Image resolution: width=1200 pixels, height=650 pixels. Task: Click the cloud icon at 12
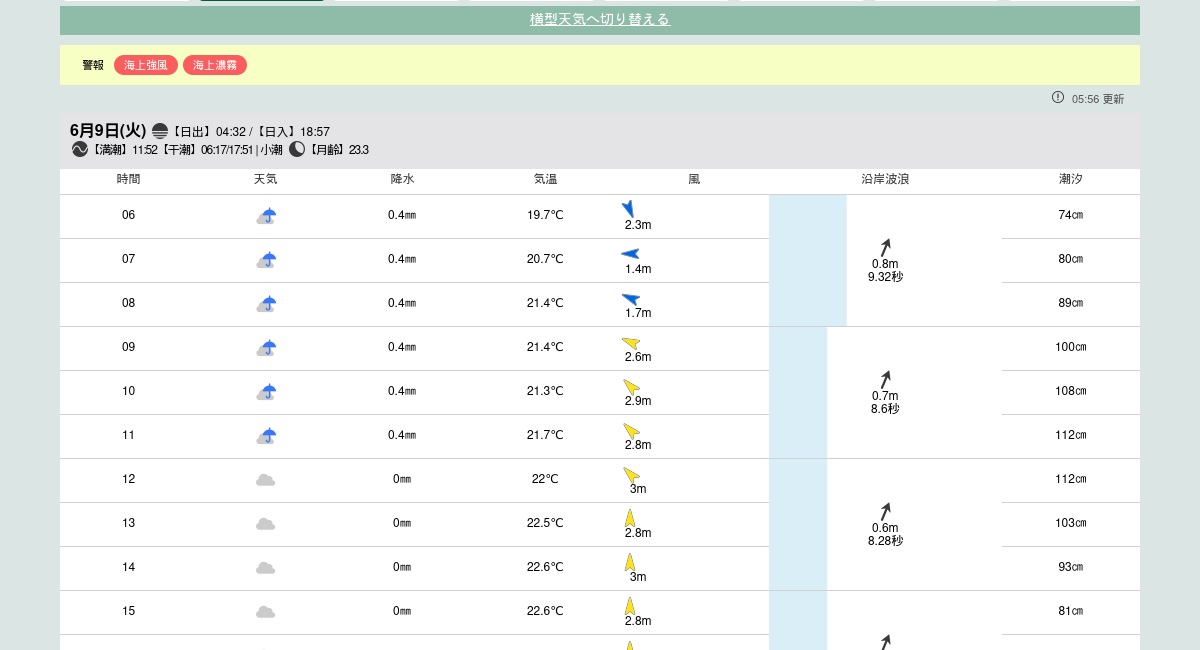[265, 480]
